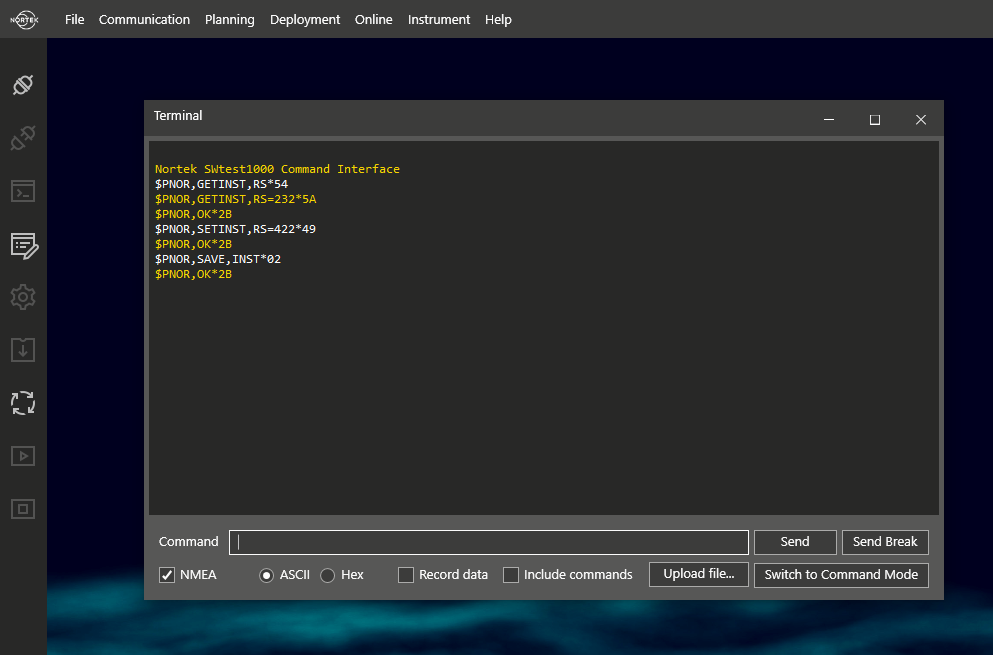Click the Command label text
The width and height of the screenshot is (993, 655).
point(189,542)
